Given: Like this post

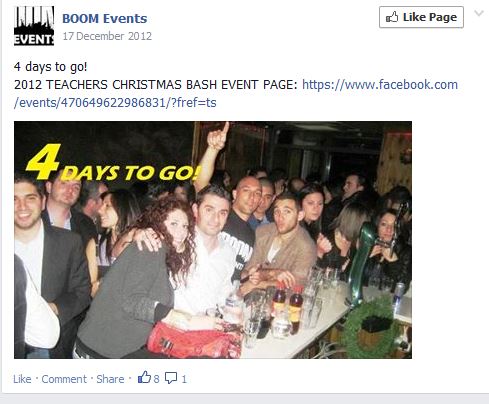Looking at the screenshot, I should coord(22,379).
